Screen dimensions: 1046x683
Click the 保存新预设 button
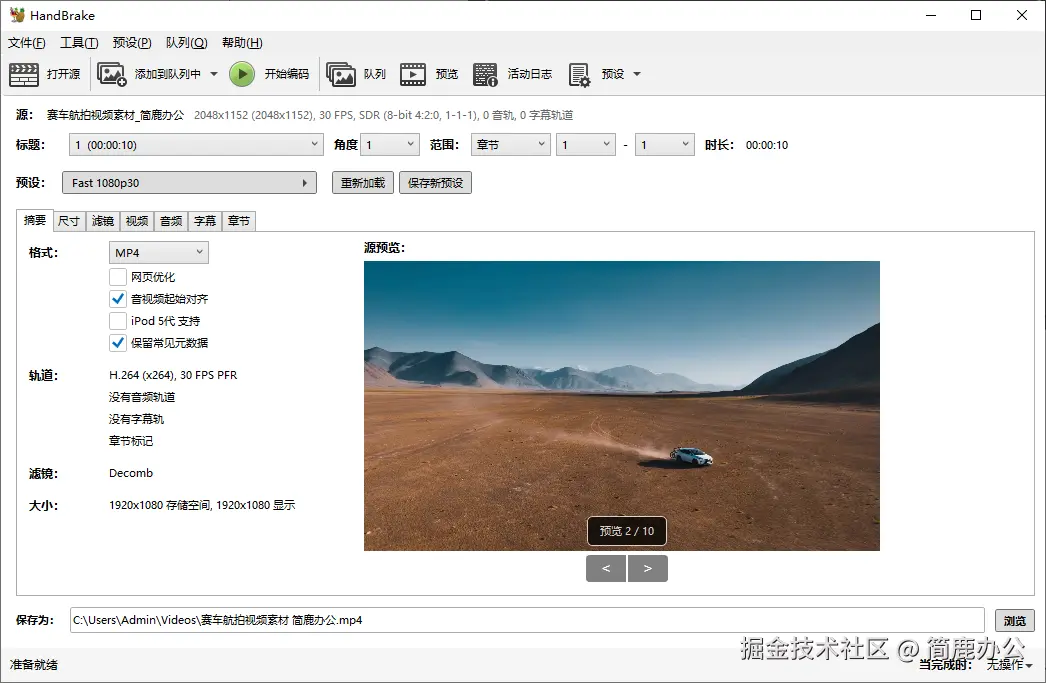click(436, 183)
